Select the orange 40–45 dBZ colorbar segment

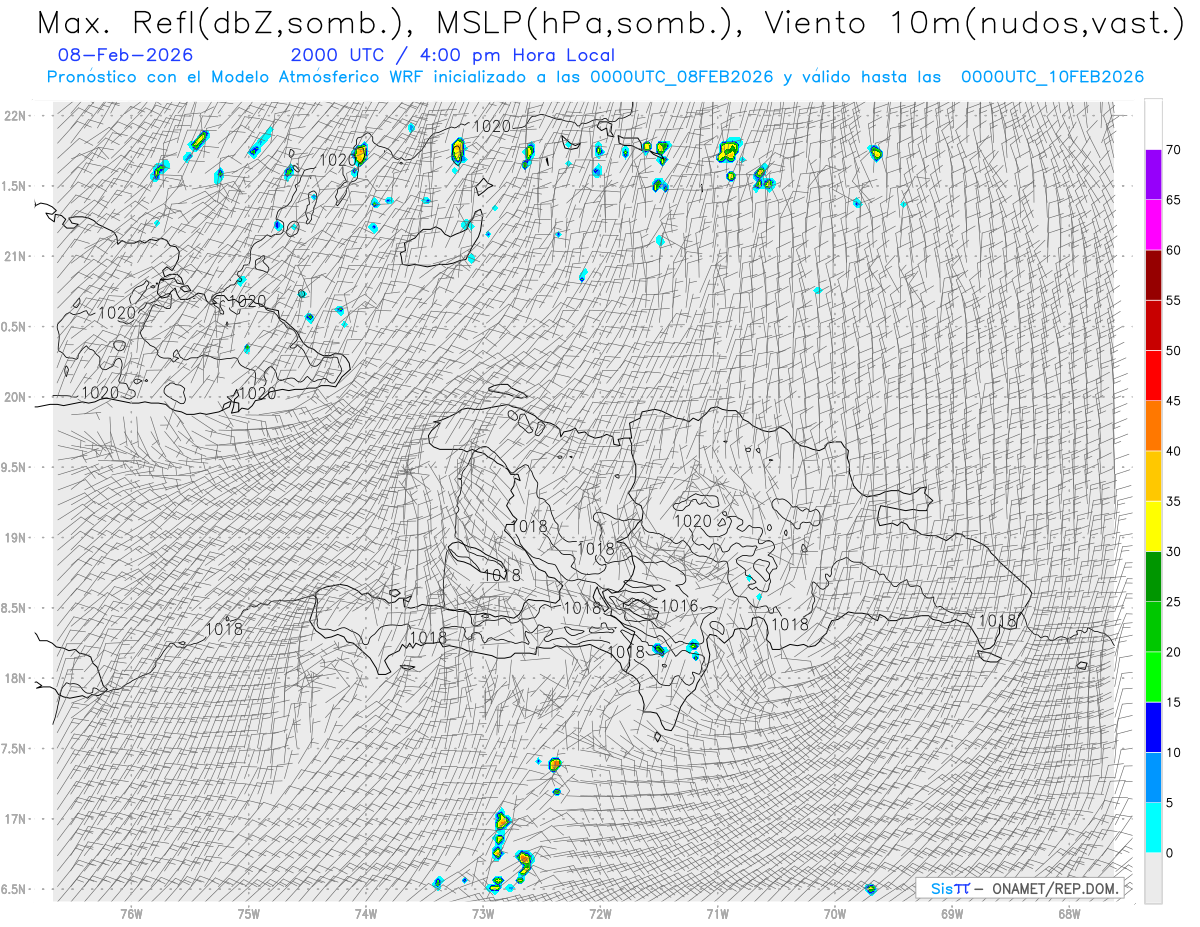pos(1153,426)
